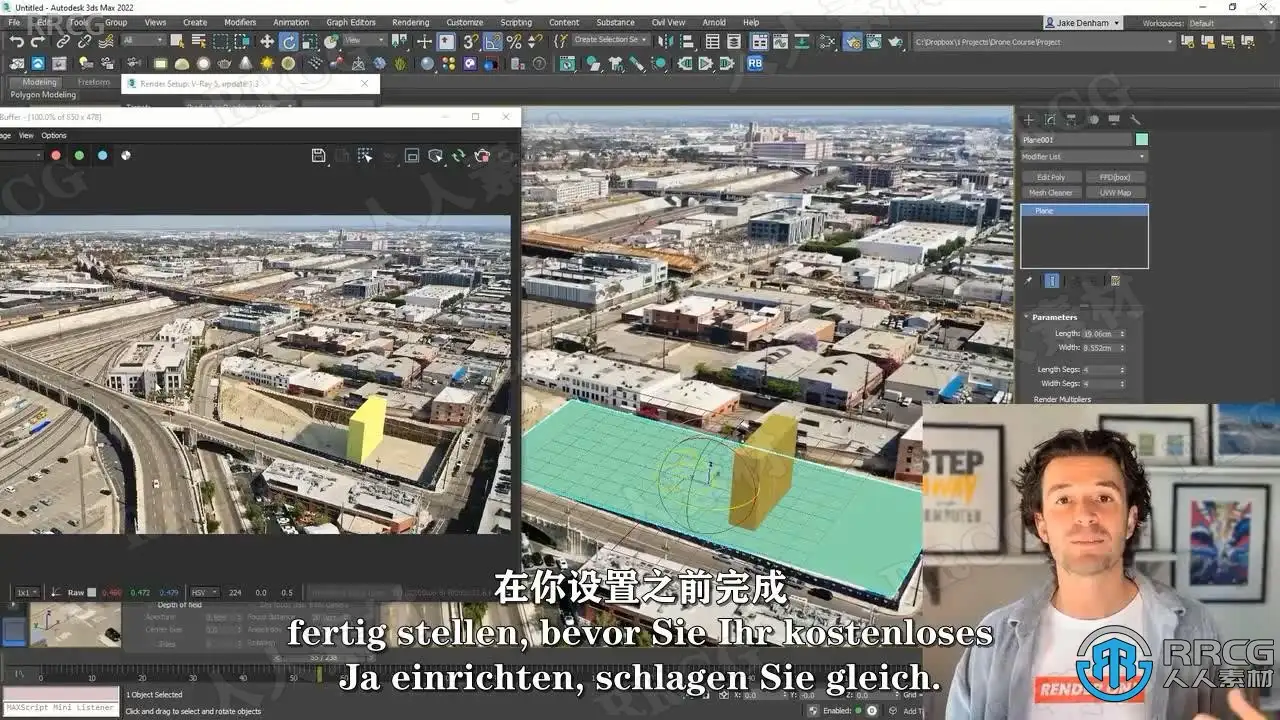The height and width of the screenshot is (720, 1280).
Task: Choose the Select Object tool
Action: (177, 42)
